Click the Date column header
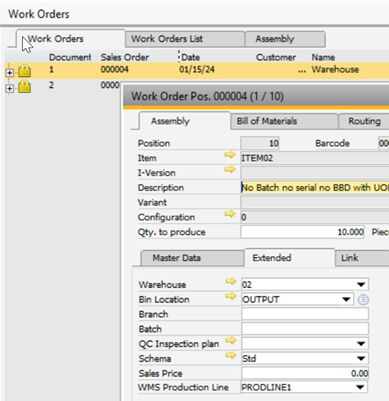This screenshot has width=389, height=401. 190,57
